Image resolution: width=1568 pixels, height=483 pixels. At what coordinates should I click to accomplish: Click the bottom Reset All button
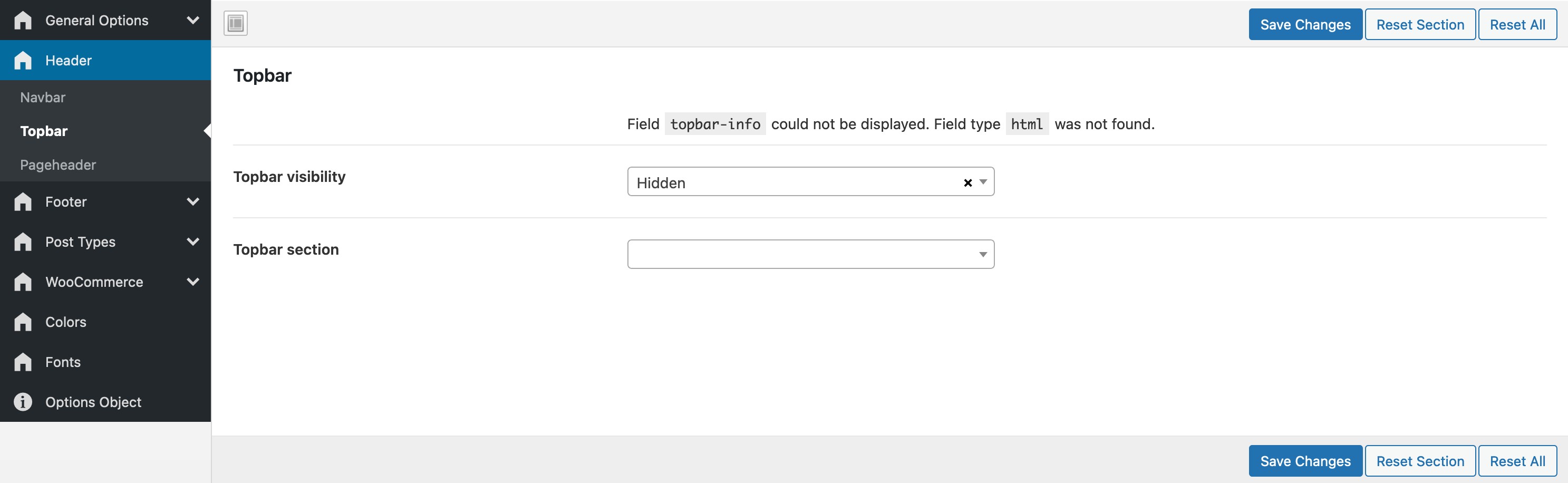coord(1517,461)
